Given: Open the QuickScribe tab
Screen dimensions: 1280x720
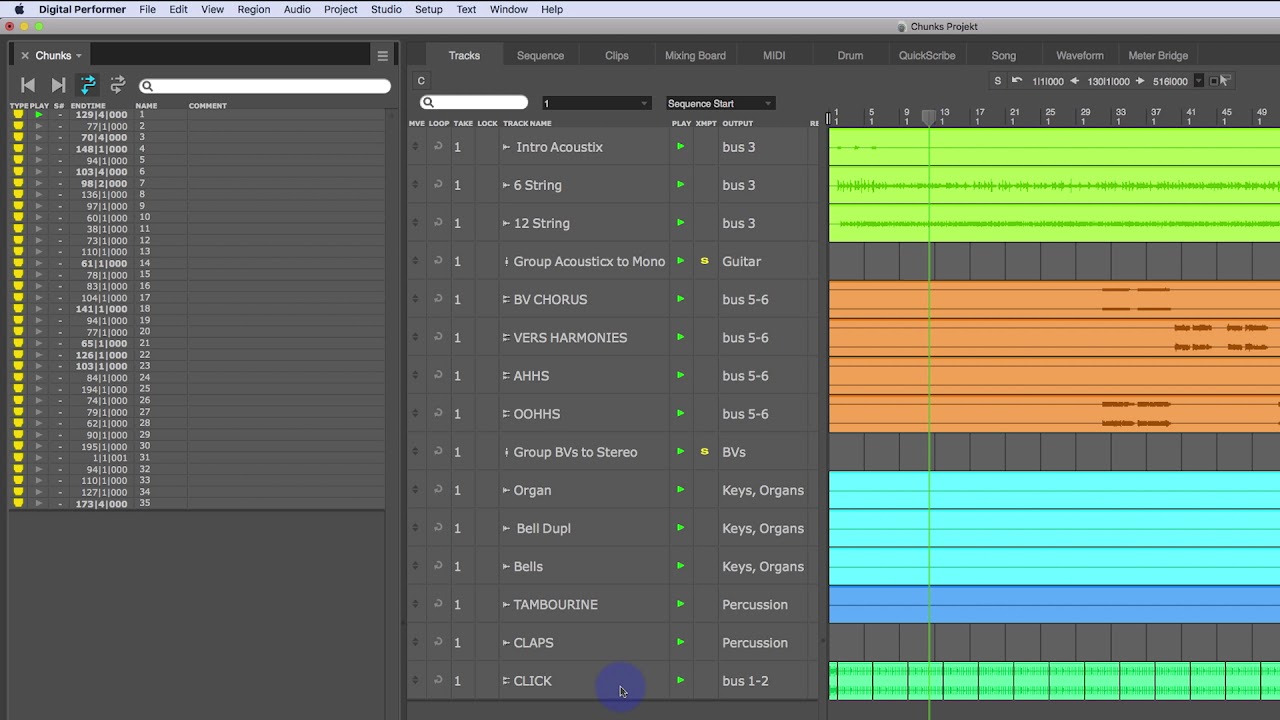Looking at the screenshot, I should click(x=927, y=55).
